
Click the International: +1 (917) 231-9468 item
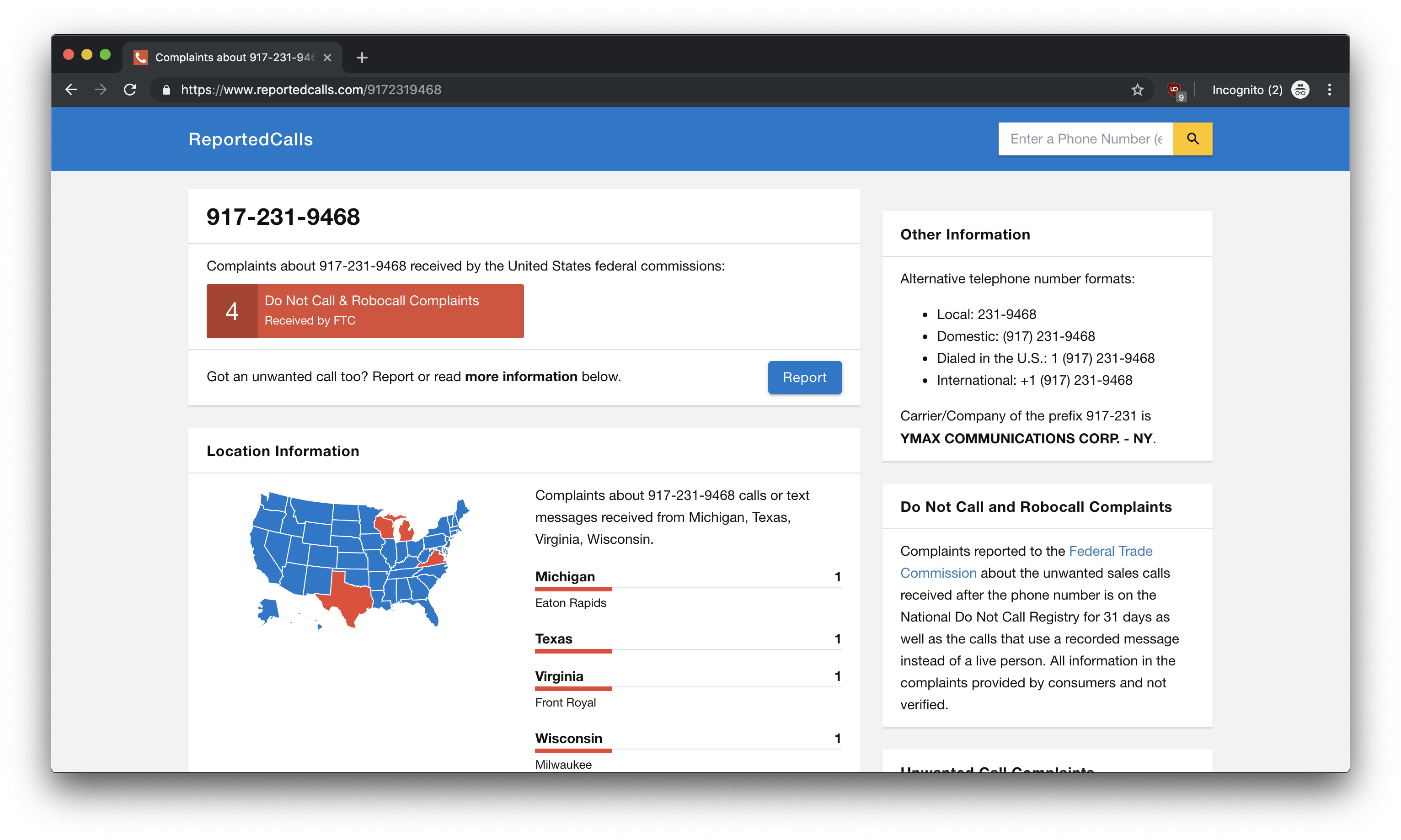(x=1034, y=380)
